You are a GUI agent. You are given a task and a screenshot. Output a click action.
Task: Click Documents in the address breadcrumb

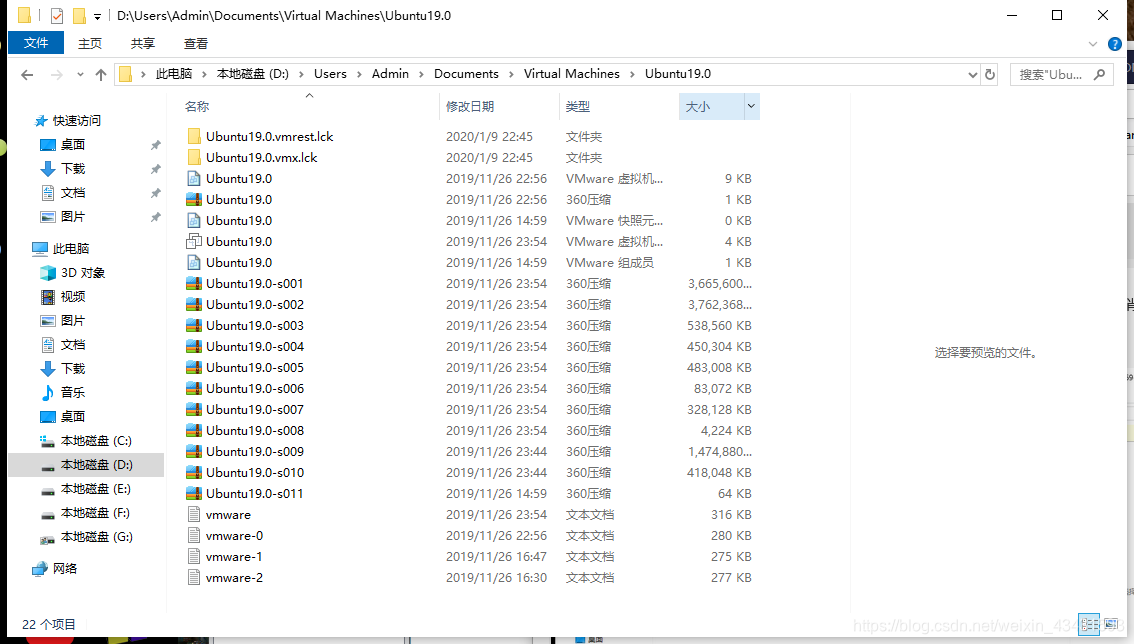click(466, 74)
